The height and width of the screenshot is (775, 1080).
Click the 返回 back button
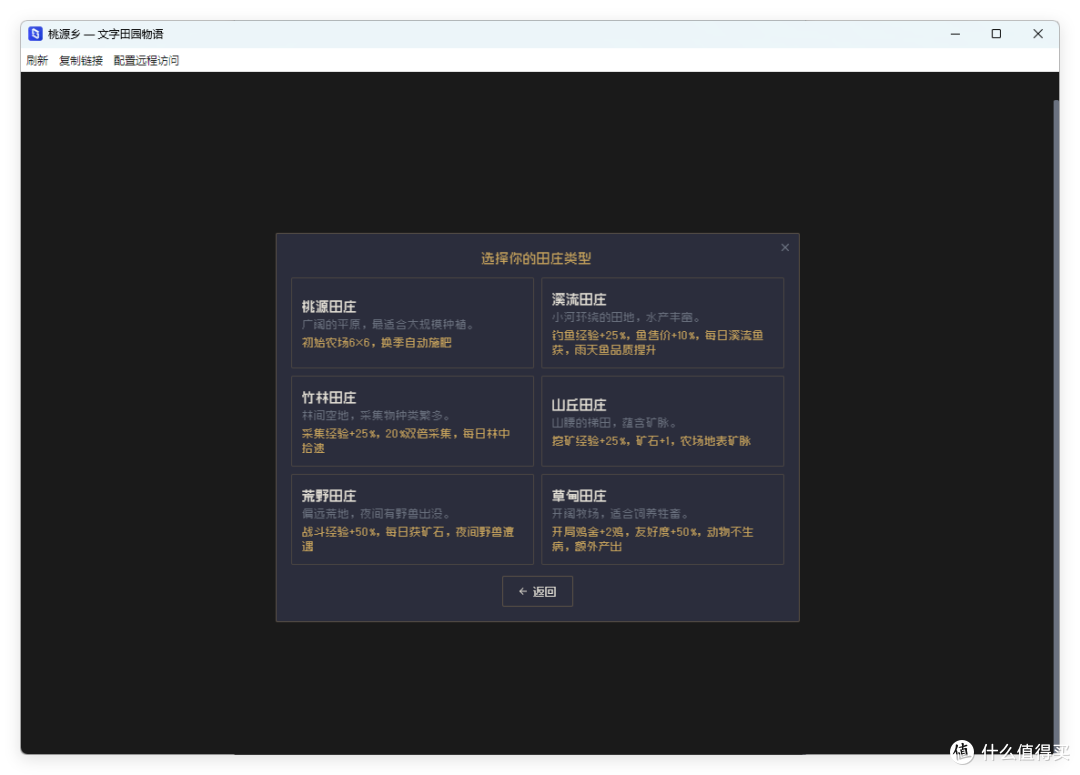point(537,591)
